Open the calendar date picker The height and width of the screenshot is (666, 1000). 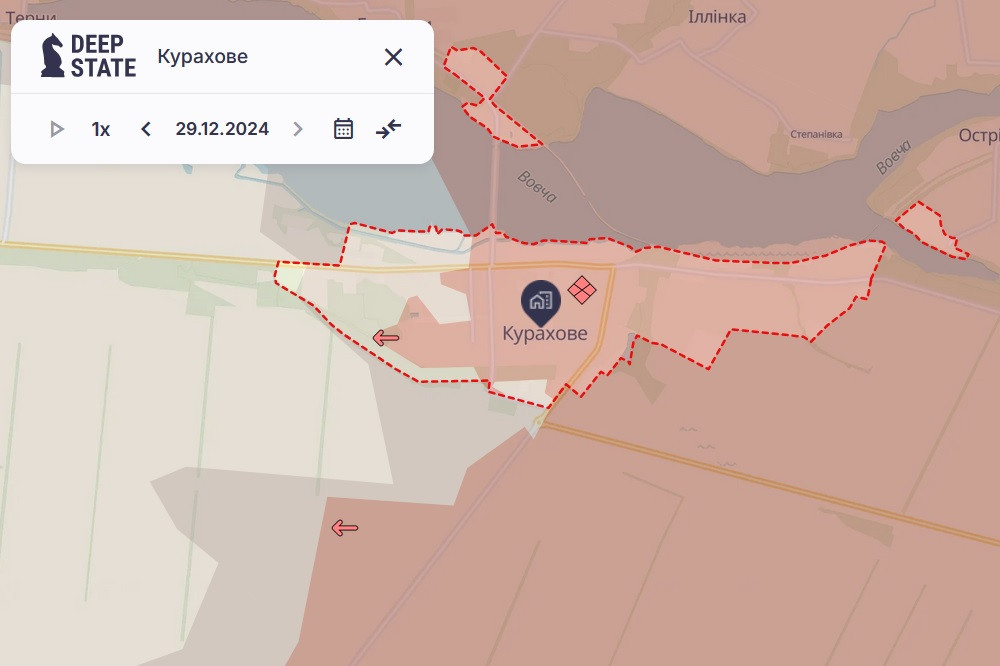click(343, 129)
